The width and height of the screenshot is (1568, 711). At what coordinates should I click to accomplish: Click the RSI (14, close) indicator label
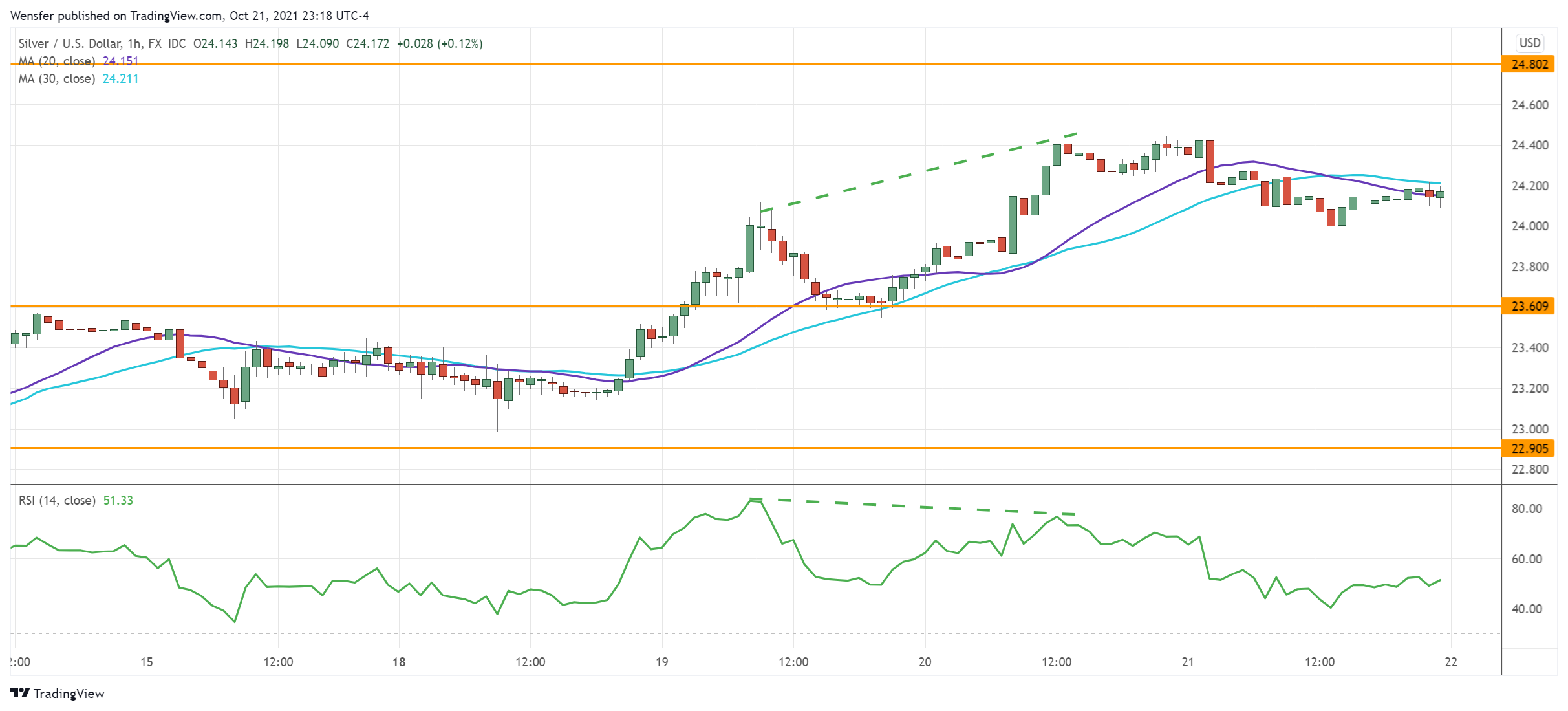(57, 500)
